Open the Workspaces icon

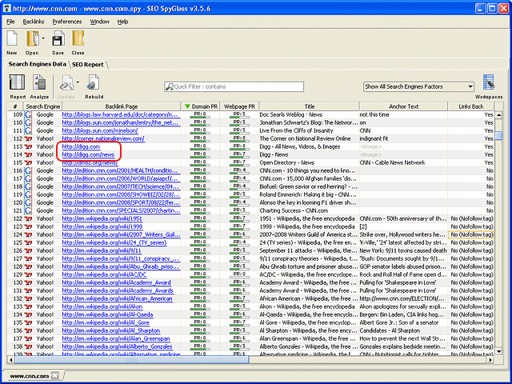coord(489,82)
